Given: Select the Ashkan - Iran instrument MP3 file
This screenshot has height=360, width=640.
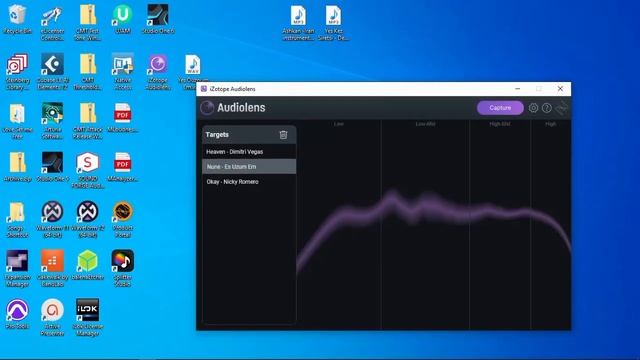Looking at the screenshot, I should (298, 23).
